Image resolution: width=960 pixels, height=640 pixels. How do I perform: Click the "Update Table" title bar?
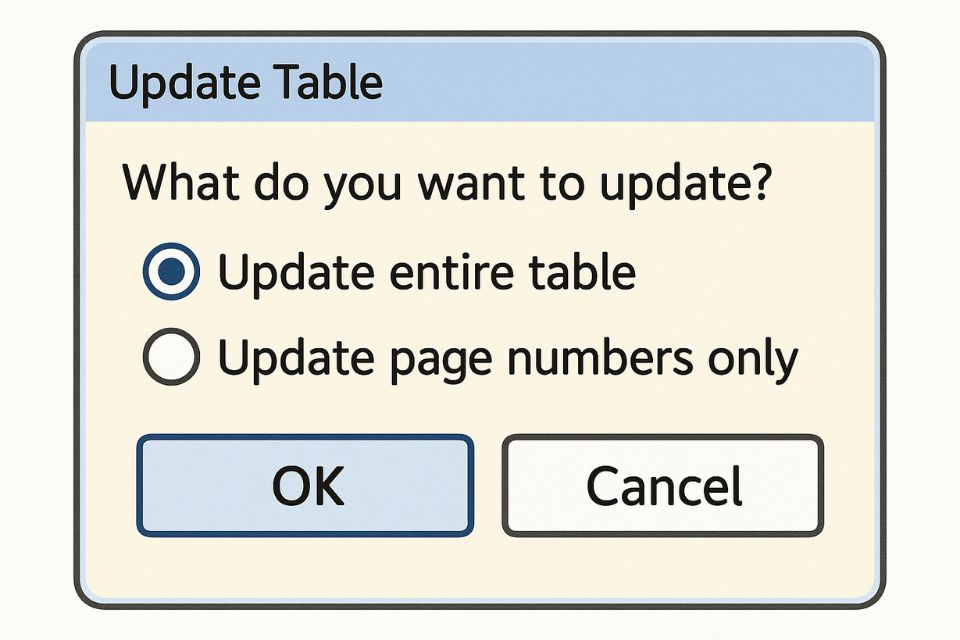click(480, 84)
